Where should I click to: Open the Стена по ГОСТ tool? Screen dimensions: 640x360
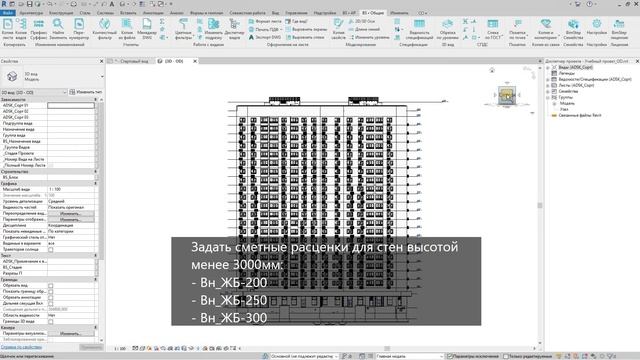click(x=493, y=29)
